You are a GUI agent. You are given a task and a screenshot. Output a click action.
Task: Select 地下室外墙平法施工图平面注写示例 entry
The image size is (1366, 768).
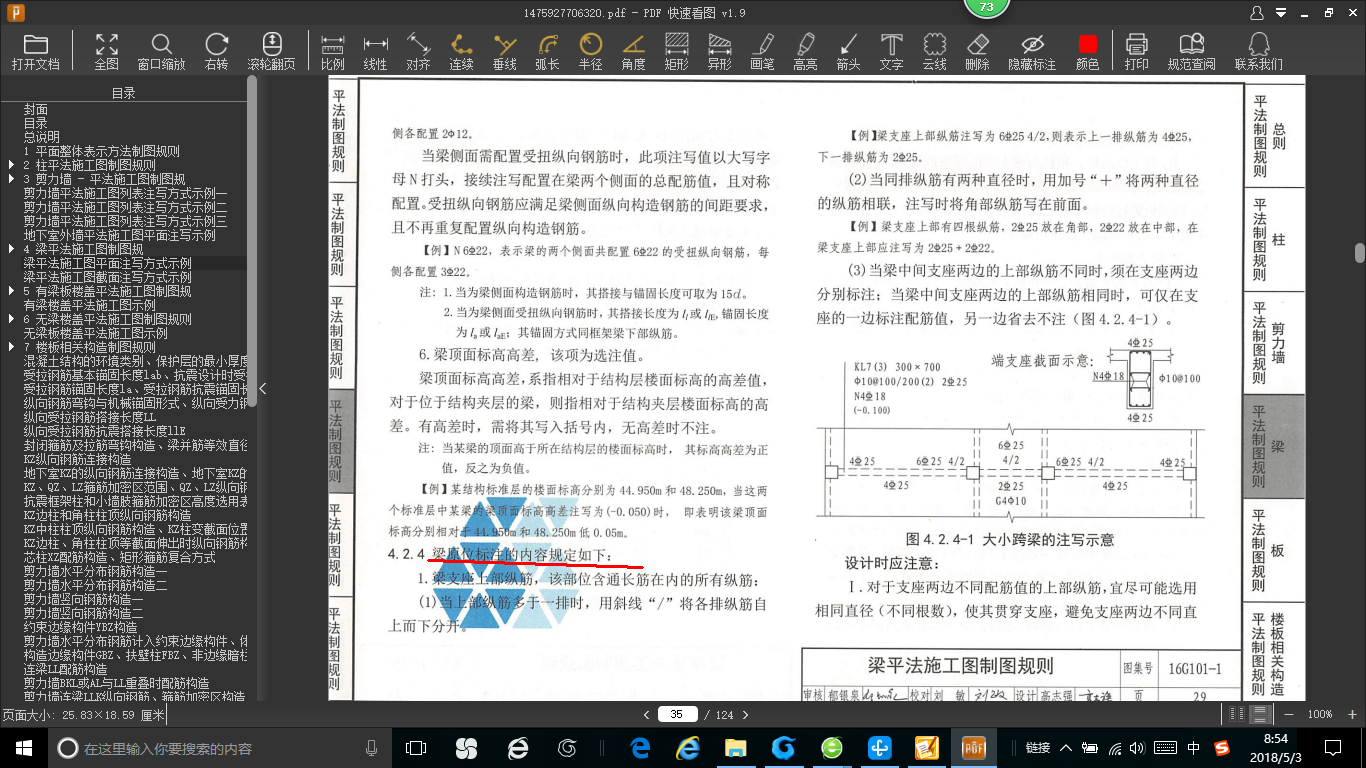coord(120,235)
